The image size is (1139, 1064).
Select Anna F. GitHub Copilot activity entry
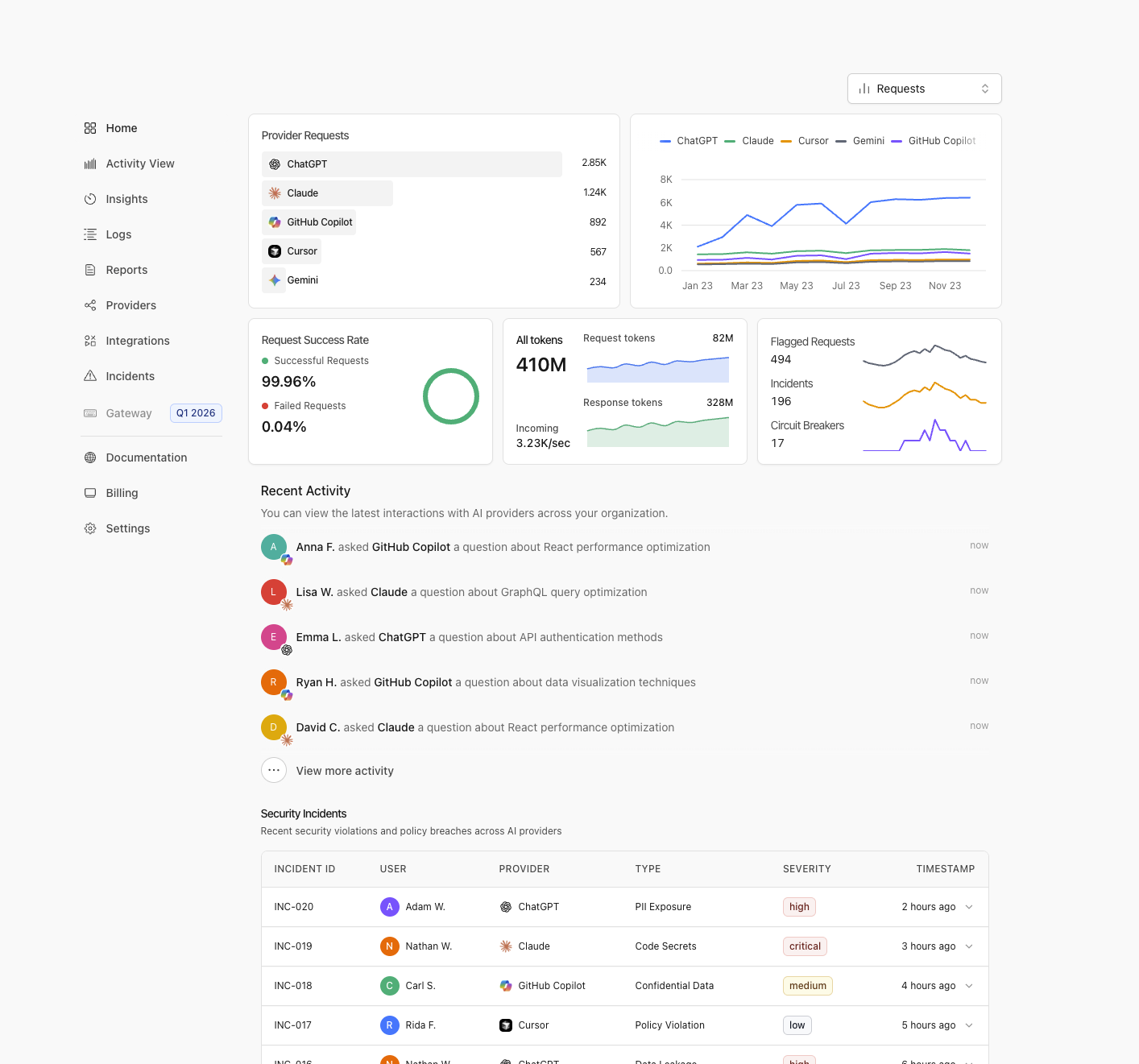(503, 547)
